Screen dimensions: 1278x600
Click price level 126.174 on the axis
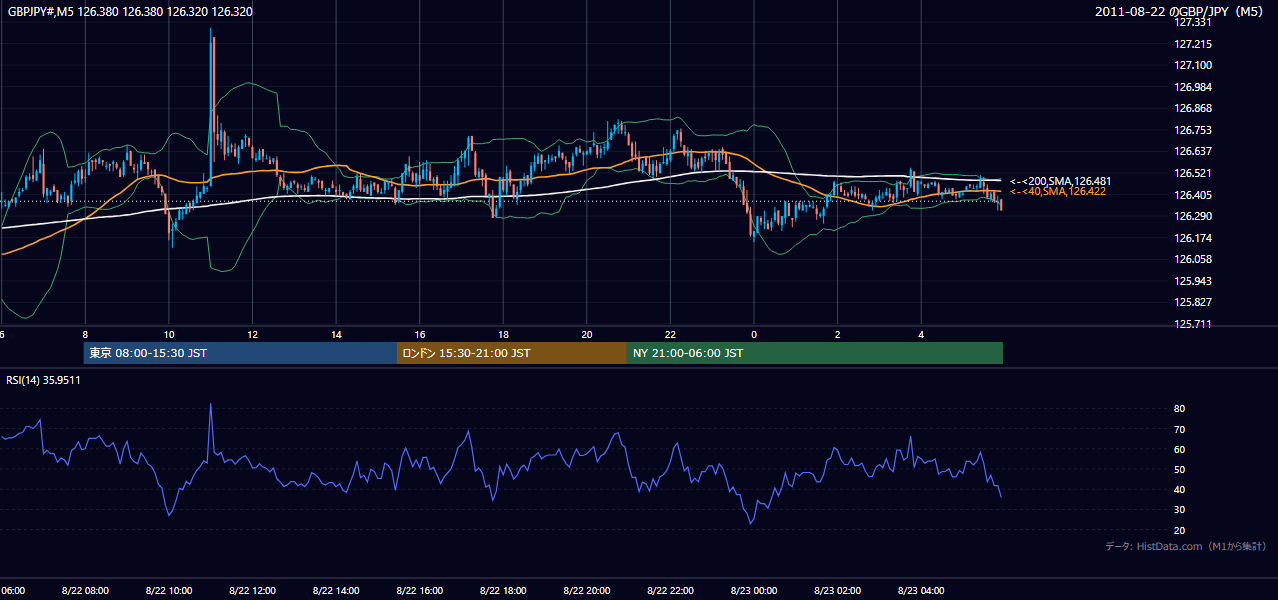tap(1192, 238)
